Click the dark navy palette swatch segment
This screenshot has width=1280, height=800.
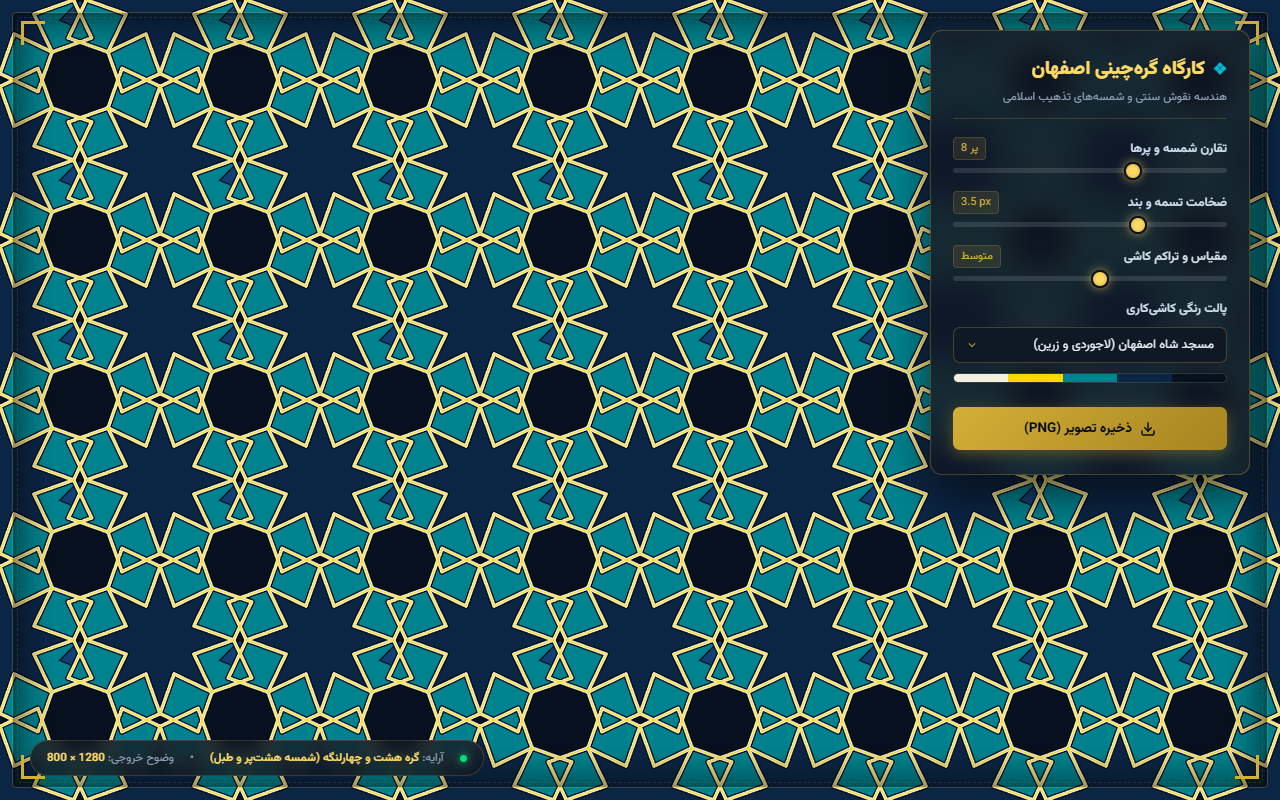tap(1144, 378)
